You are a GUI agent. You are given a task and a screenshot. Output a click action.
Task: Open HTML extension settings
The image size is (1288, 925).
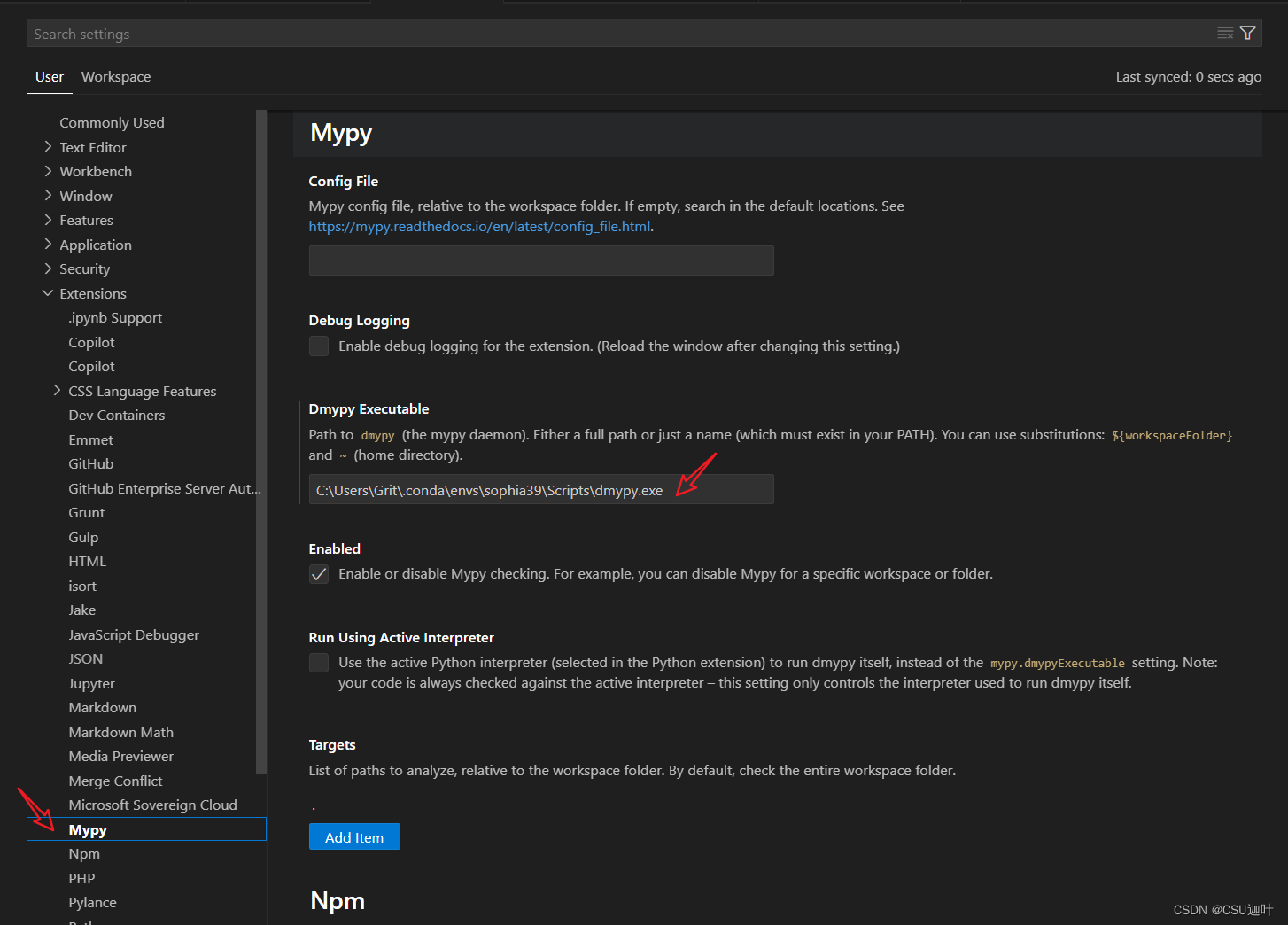pyautogui.click(x=88, y=561)
